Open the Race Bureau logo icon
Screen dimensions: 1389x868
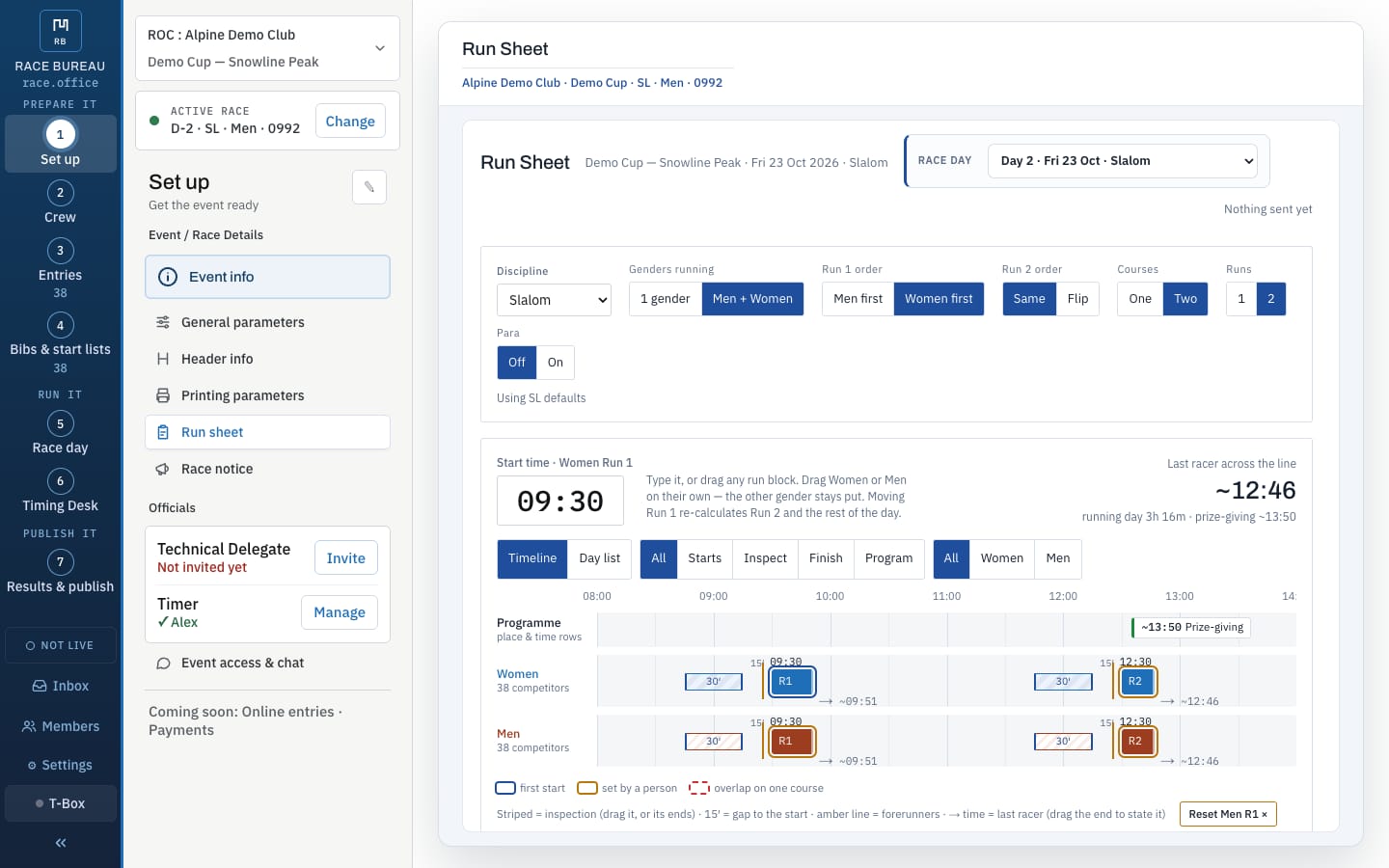[x=60, y=31]
